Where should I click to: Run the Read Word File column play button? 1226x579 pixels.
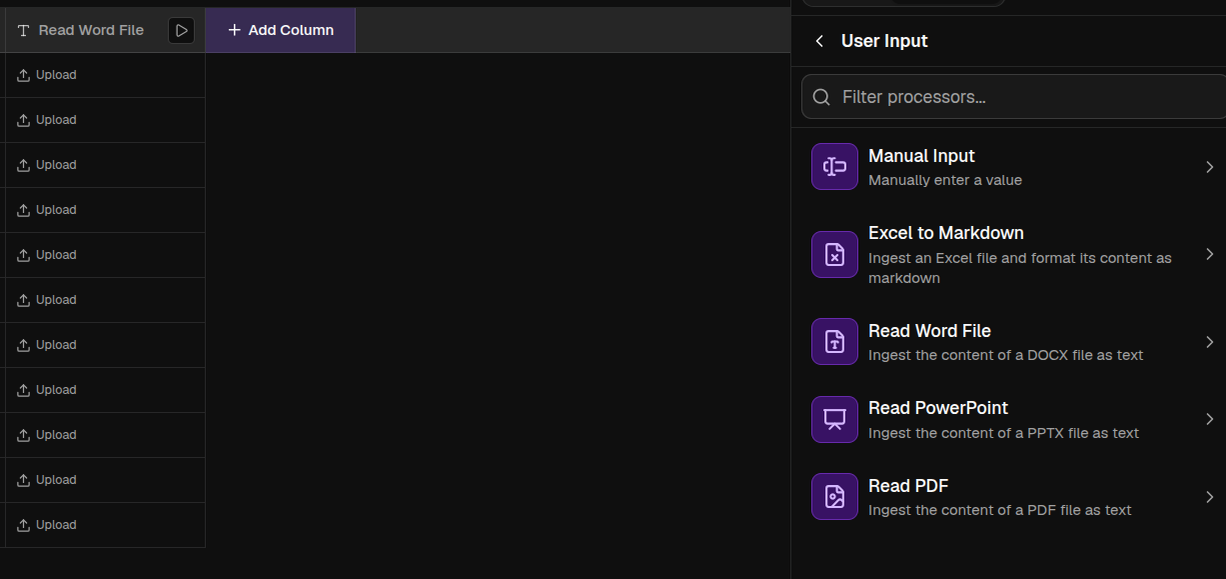(181, 30)
